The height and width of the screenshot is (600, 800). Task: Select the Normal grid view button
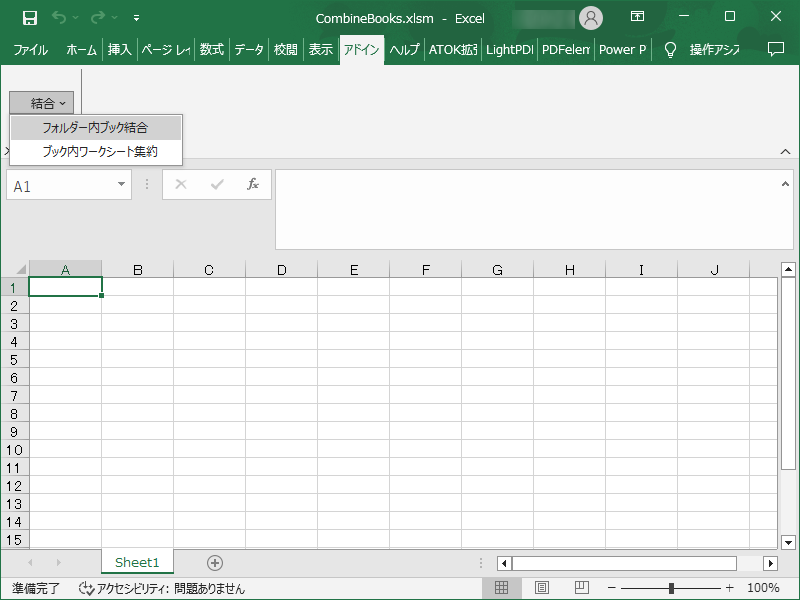tap(502, 588)
